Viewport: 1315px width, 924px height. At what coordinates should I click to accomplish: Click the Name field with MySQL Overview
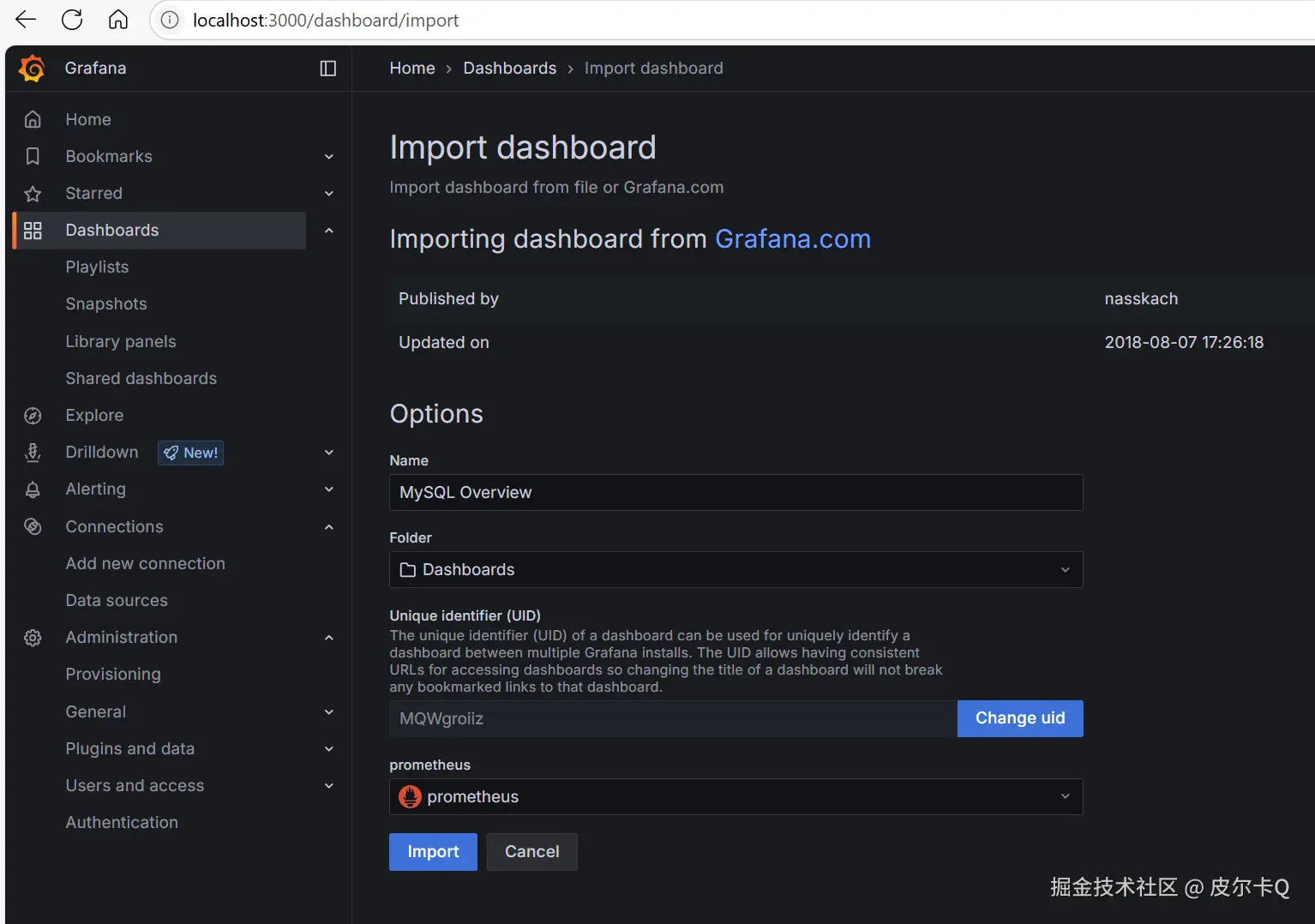[x=736, y=493]
